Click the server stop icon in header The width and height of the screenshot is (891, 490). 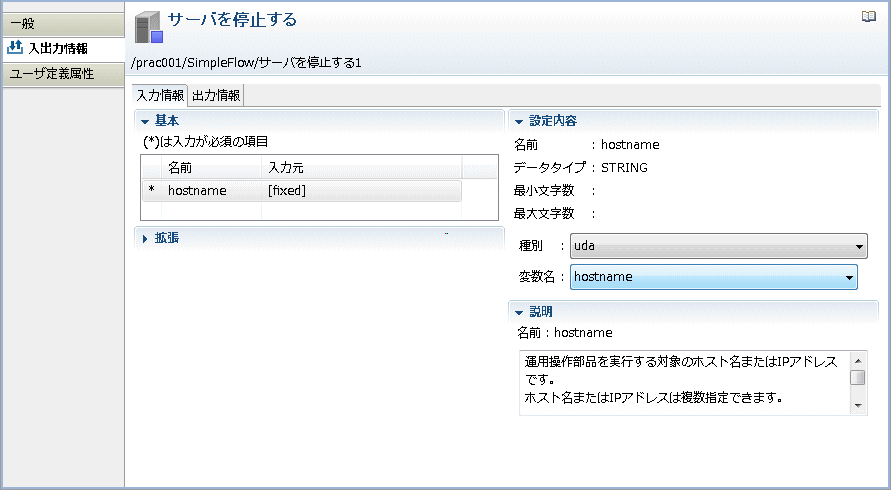tap(149, 28)
